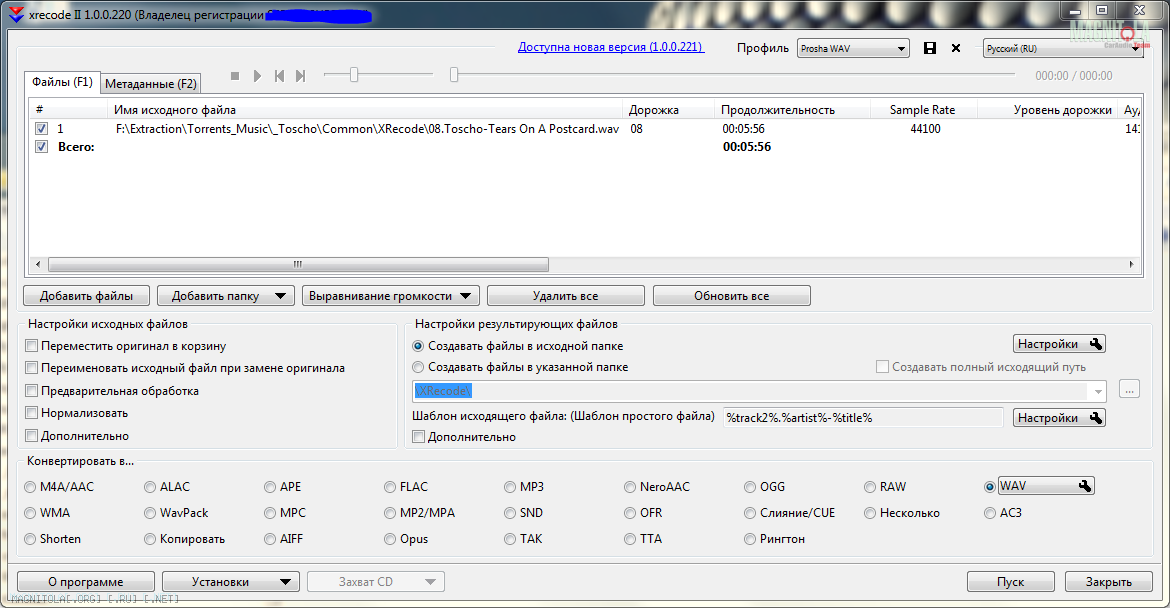Select the FLAC output format

click(x=391, y=487)
